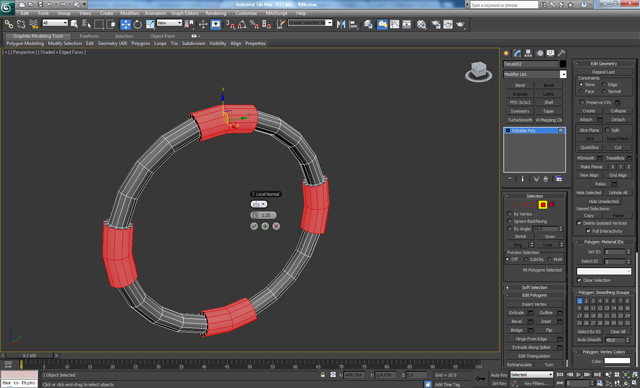The image size is (640, 388).
Task: Toggle the Split checkbox next to Slice Plane
Action: click(x=607, y=130)
